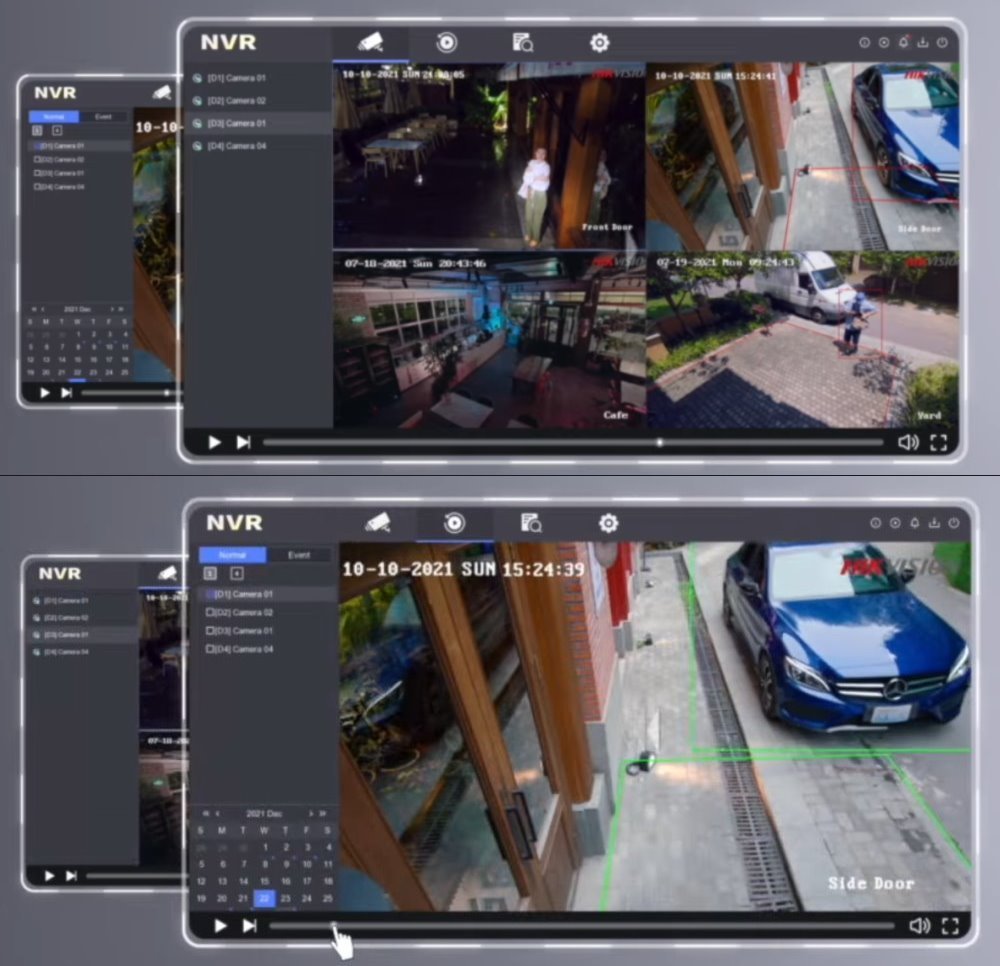1000x966 pixels.
Task: Tick [D4] Camera 04 checkbox in playback list
Action: point(210,649)
